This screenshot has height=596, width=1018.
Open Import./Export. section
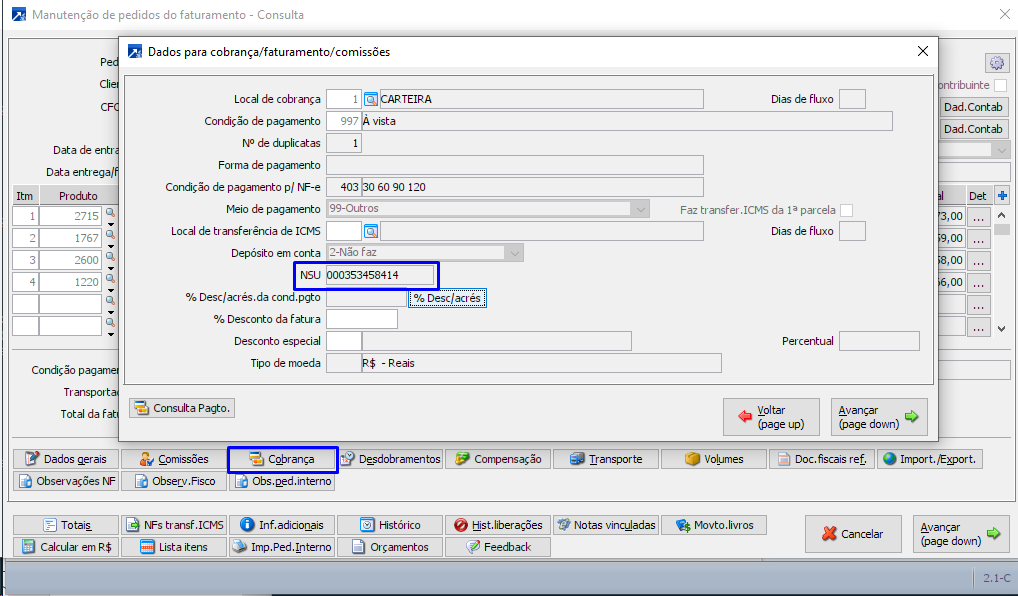(930, 459)
